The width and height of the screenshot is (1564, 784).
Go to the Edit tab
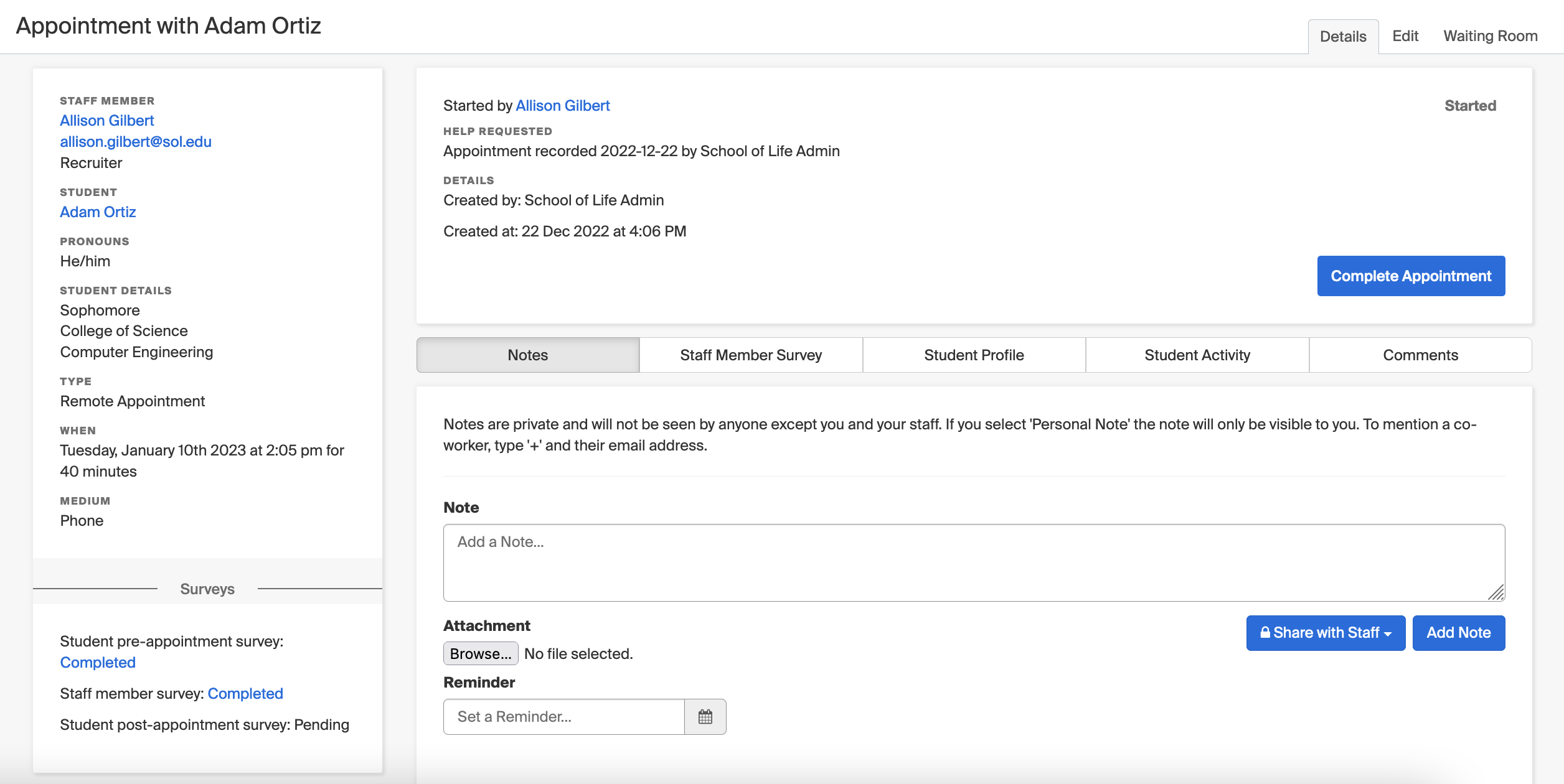(1405, 36)
